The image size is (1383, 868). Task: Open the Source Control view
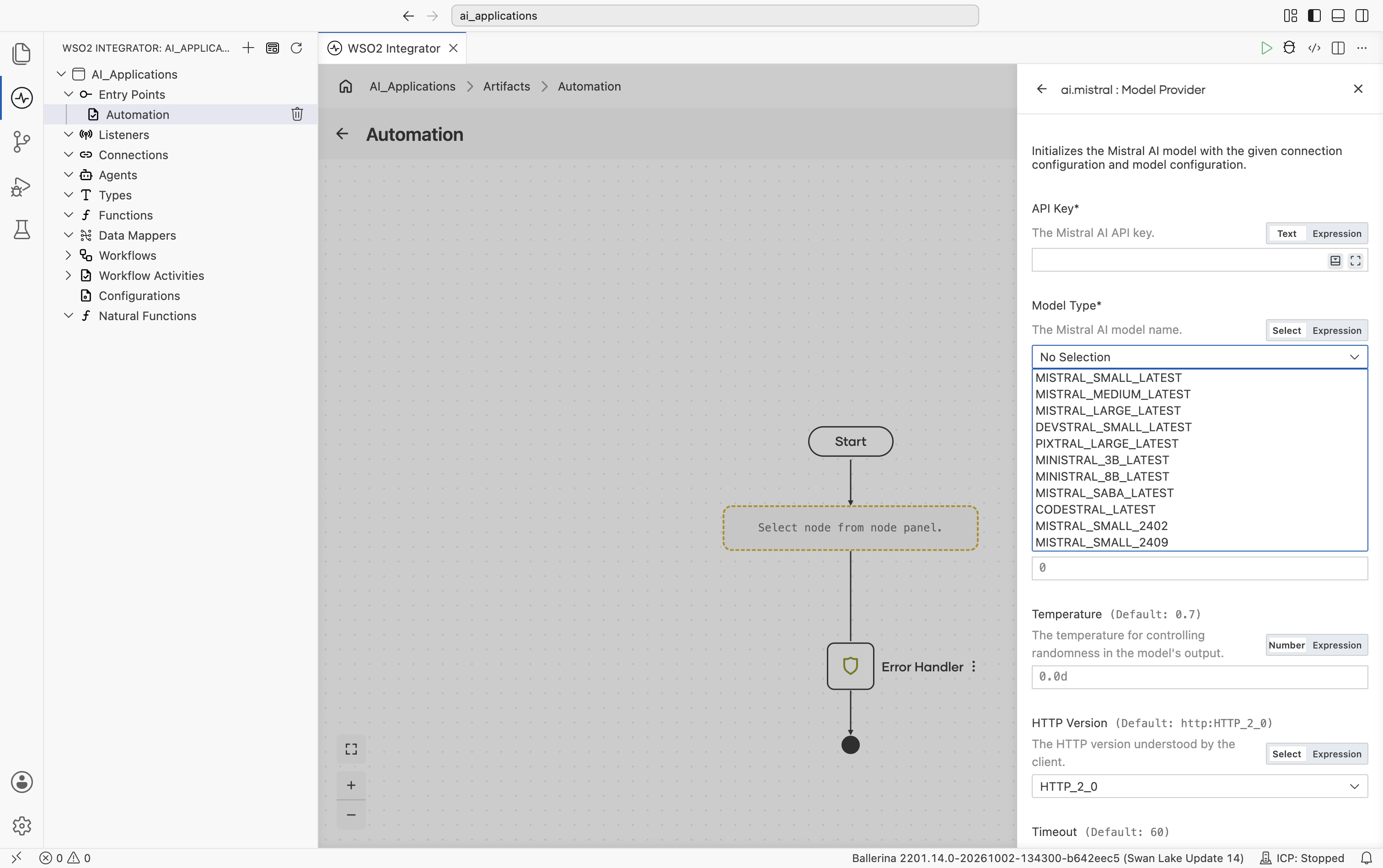[21, 142]
